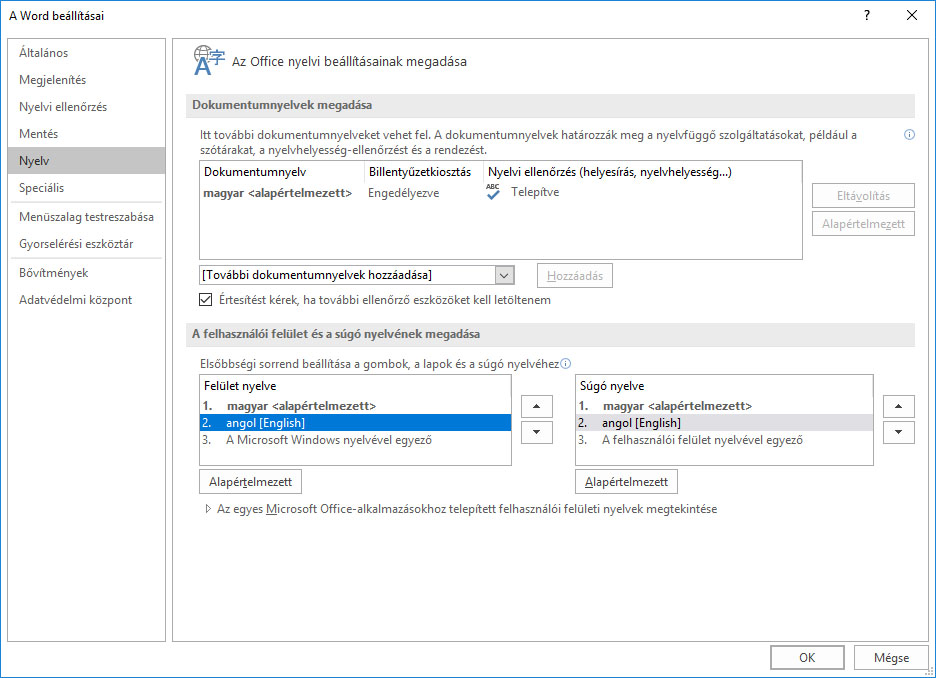Close the Word beállításai dialog
936x678 pixels.
pyautogui.click(x=912, y=16)
